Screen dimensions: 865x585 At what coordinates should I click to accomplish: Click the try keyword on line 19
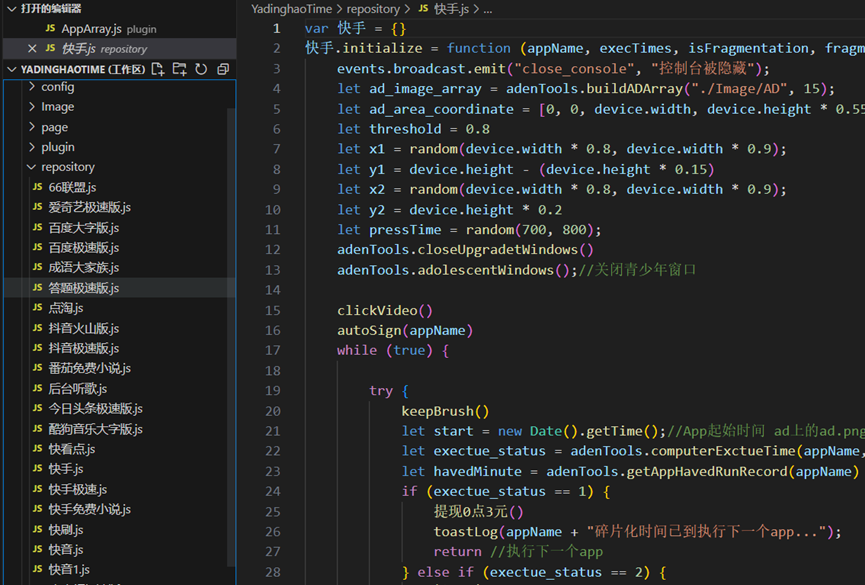pyautogui.click(x=381, y=391)
